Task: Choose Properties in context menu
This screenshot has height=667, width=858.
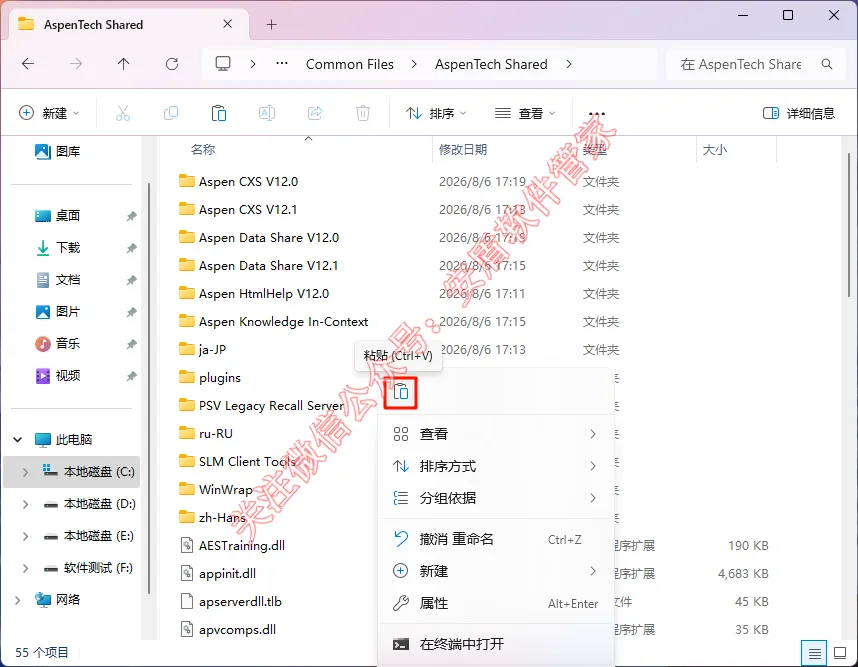Action: point(495,603)
